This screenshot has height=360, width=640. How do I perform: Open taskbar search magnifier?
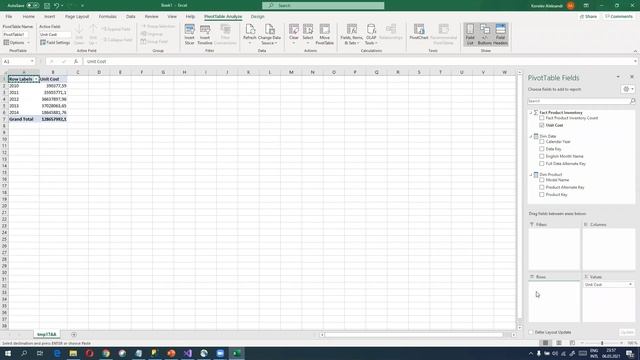point(24,353)
